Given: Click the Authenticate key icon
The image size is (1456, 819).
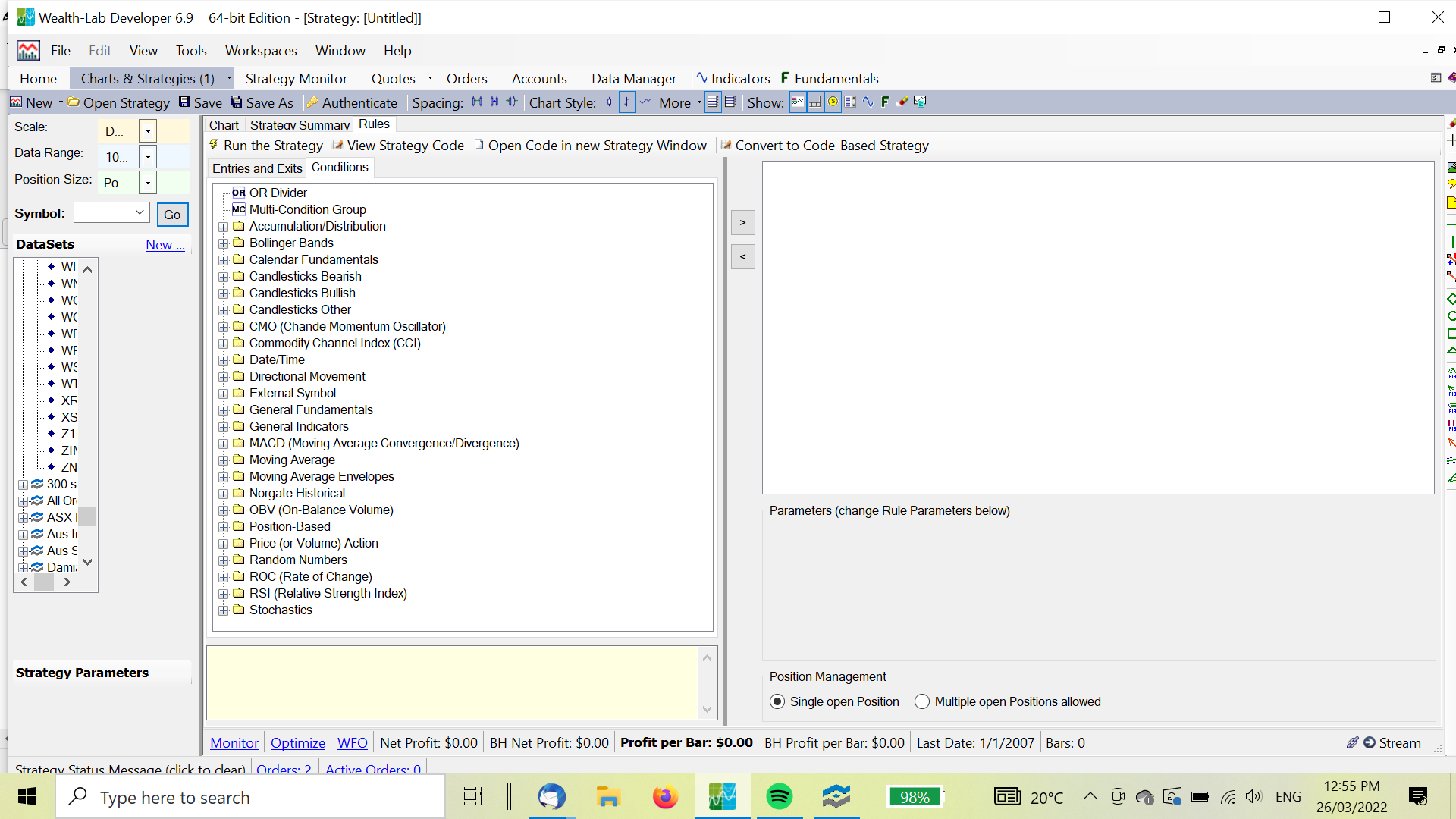Looking at the screenshot, I should [312, 102].
